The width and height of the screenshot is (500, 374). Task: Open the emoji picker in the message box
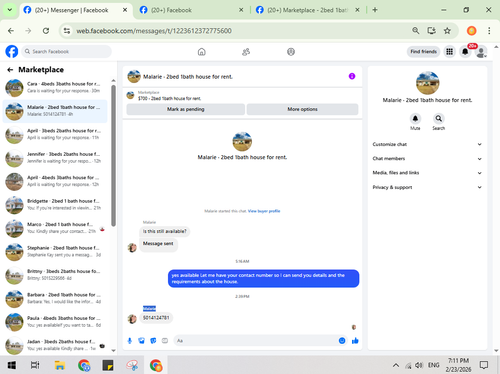[342, 341]
